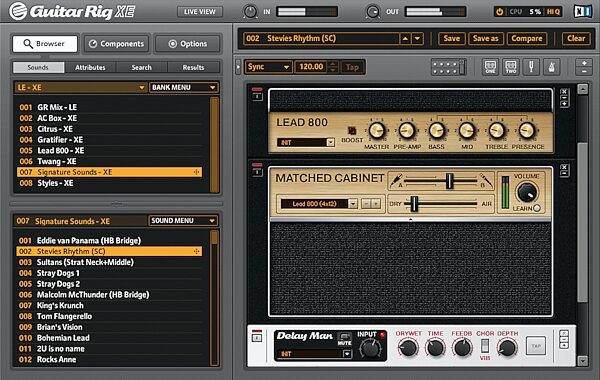Switch to the Browser tab
The image size is (600, 380).
tap(45, 44)
